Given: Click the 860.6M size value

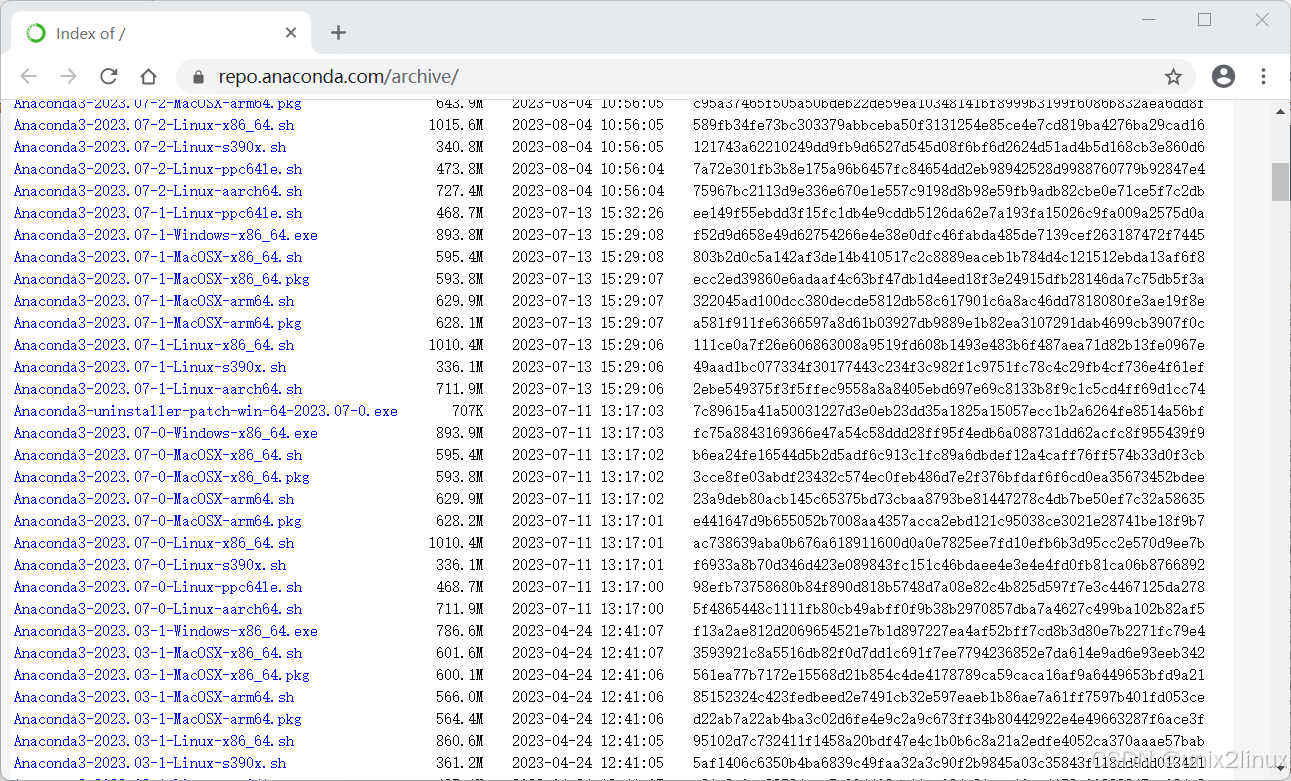Looking at the screenshot, I should (460, 741).
